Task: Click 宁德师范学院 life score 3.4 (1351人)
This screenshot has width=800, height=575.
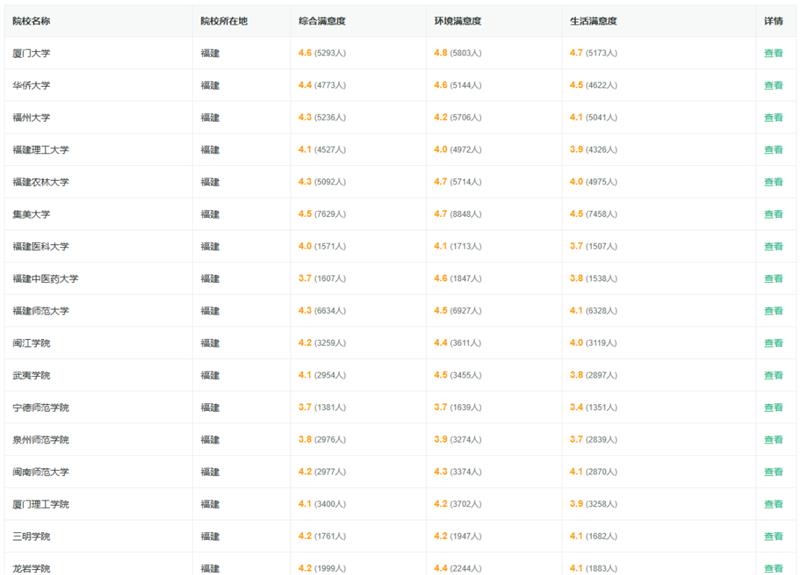Action: click(593, 407)
